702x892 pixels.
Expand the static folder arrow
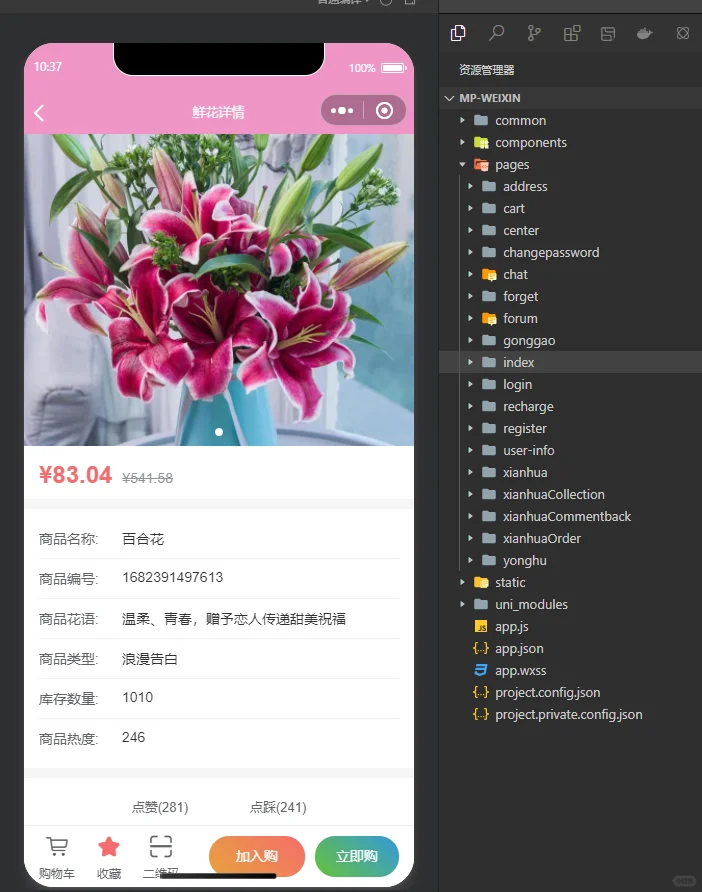[463, 583]
